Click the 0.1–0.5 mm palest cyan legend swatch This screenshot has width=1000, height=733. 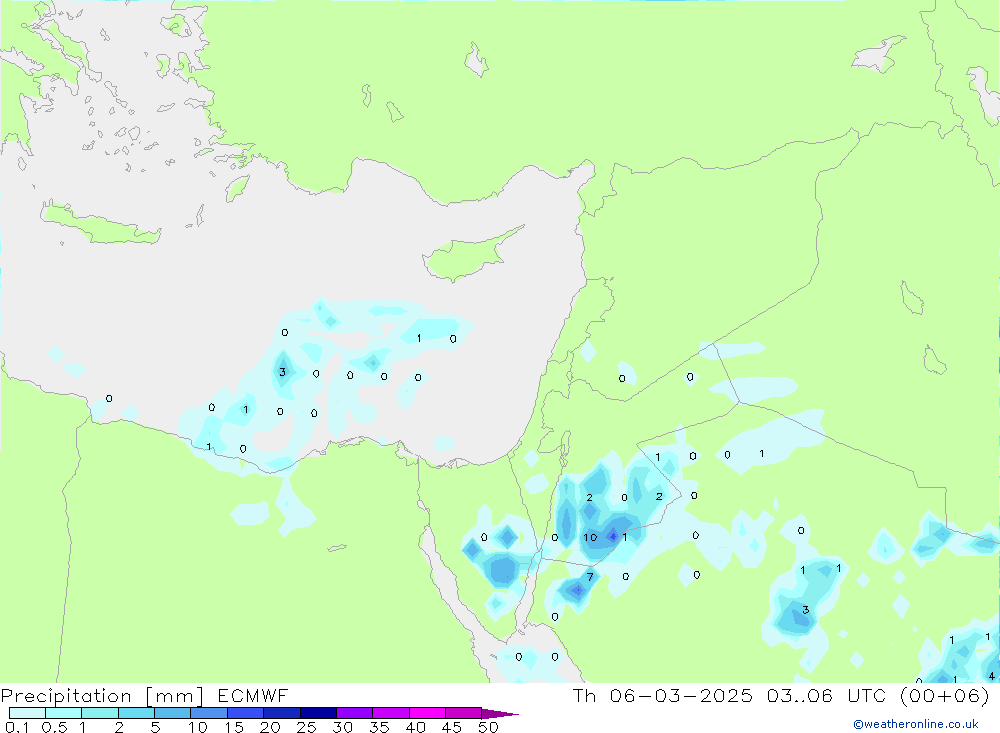pos(27,713)
